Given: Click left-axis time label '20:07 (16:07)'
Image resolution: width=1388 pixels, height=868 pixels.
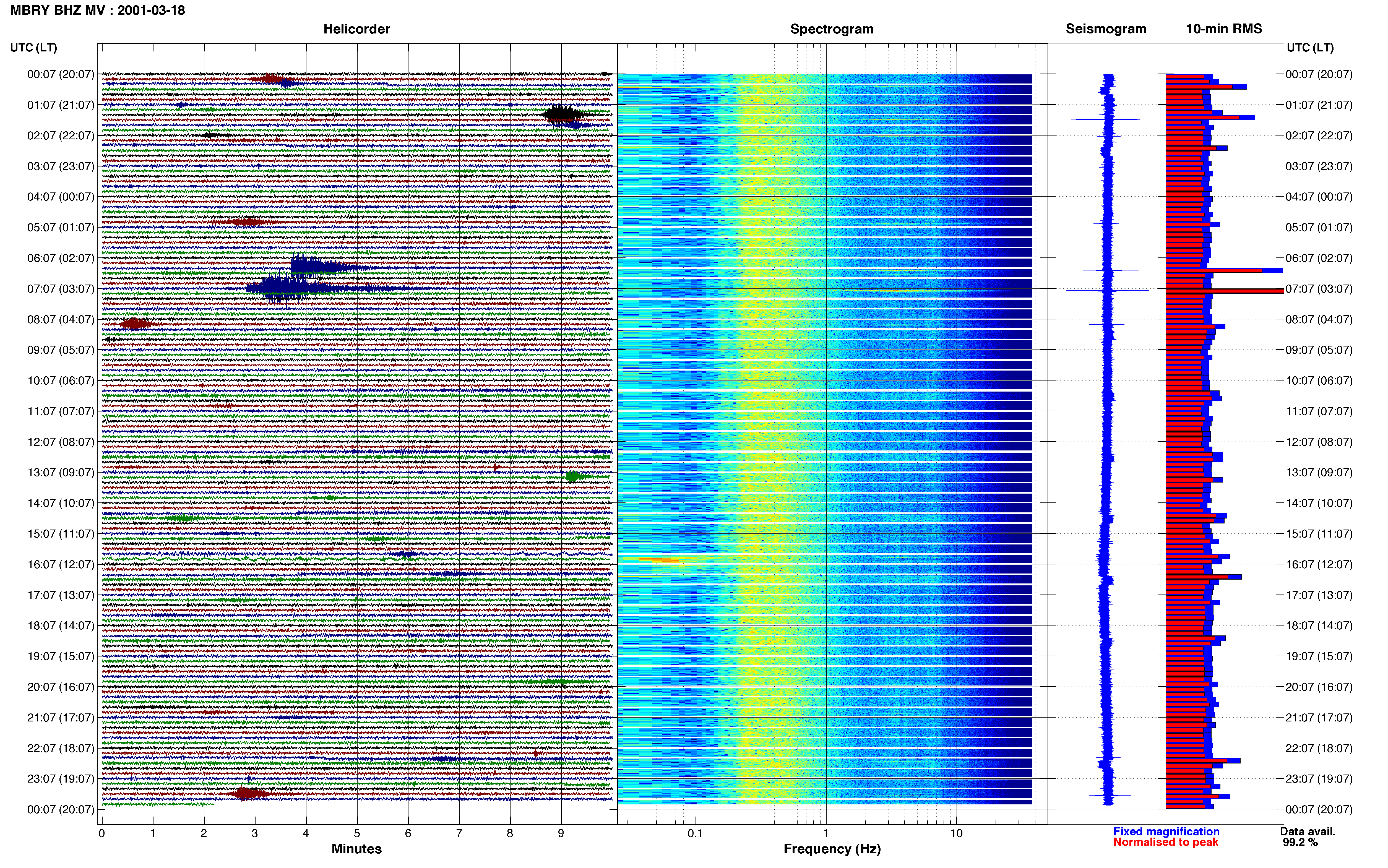Looking at the screenshot, I should (61, 687).
